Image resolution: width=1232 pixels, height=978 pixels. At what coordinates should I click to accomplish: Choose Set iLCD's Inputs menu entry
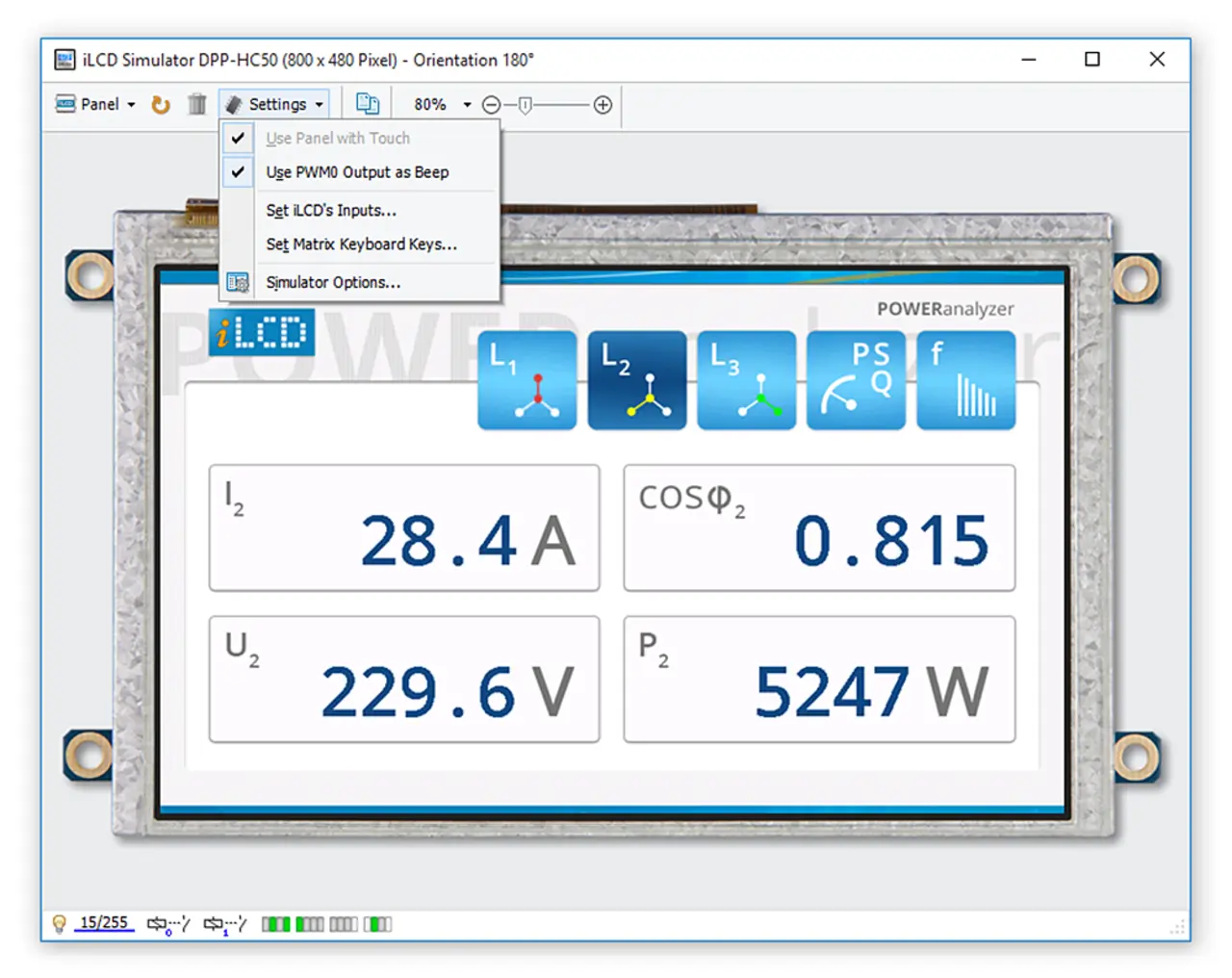pyautogui.click(x=330, y=211)
